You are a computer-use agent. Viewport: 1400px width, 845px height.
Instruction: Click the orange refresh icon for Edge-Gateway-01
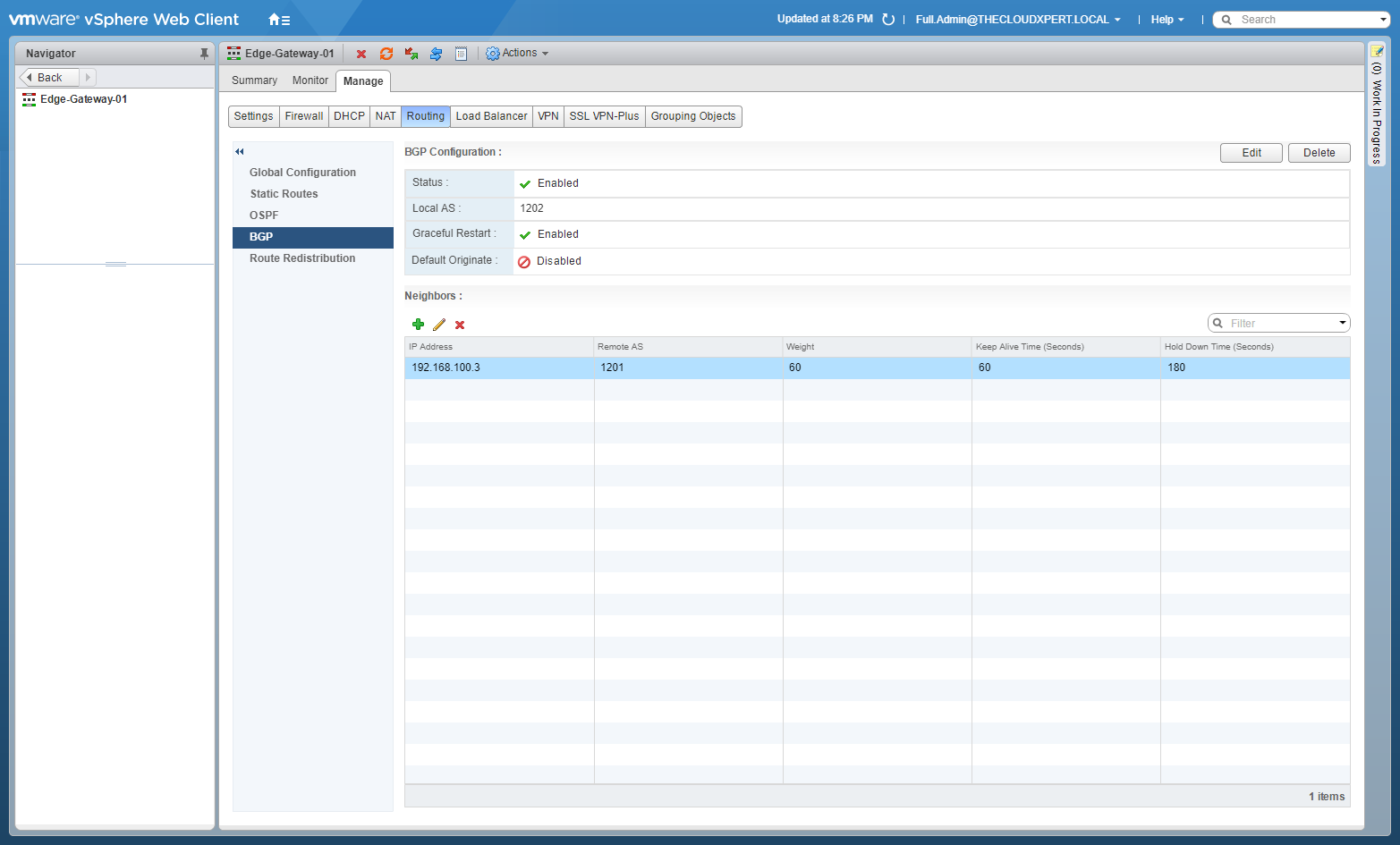386,54
